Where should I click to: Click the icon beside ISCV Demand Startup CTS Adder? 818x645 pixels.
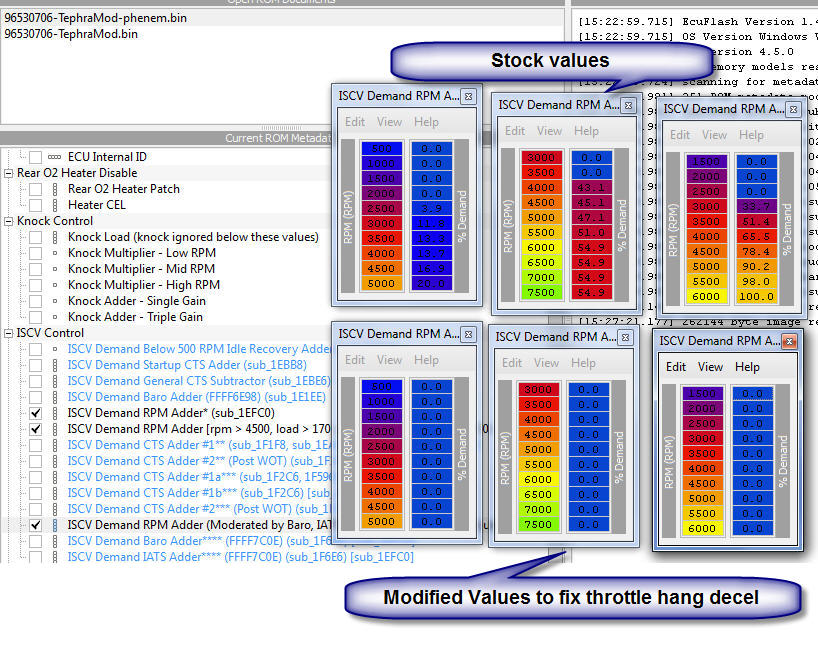click(x=54, y=365)
